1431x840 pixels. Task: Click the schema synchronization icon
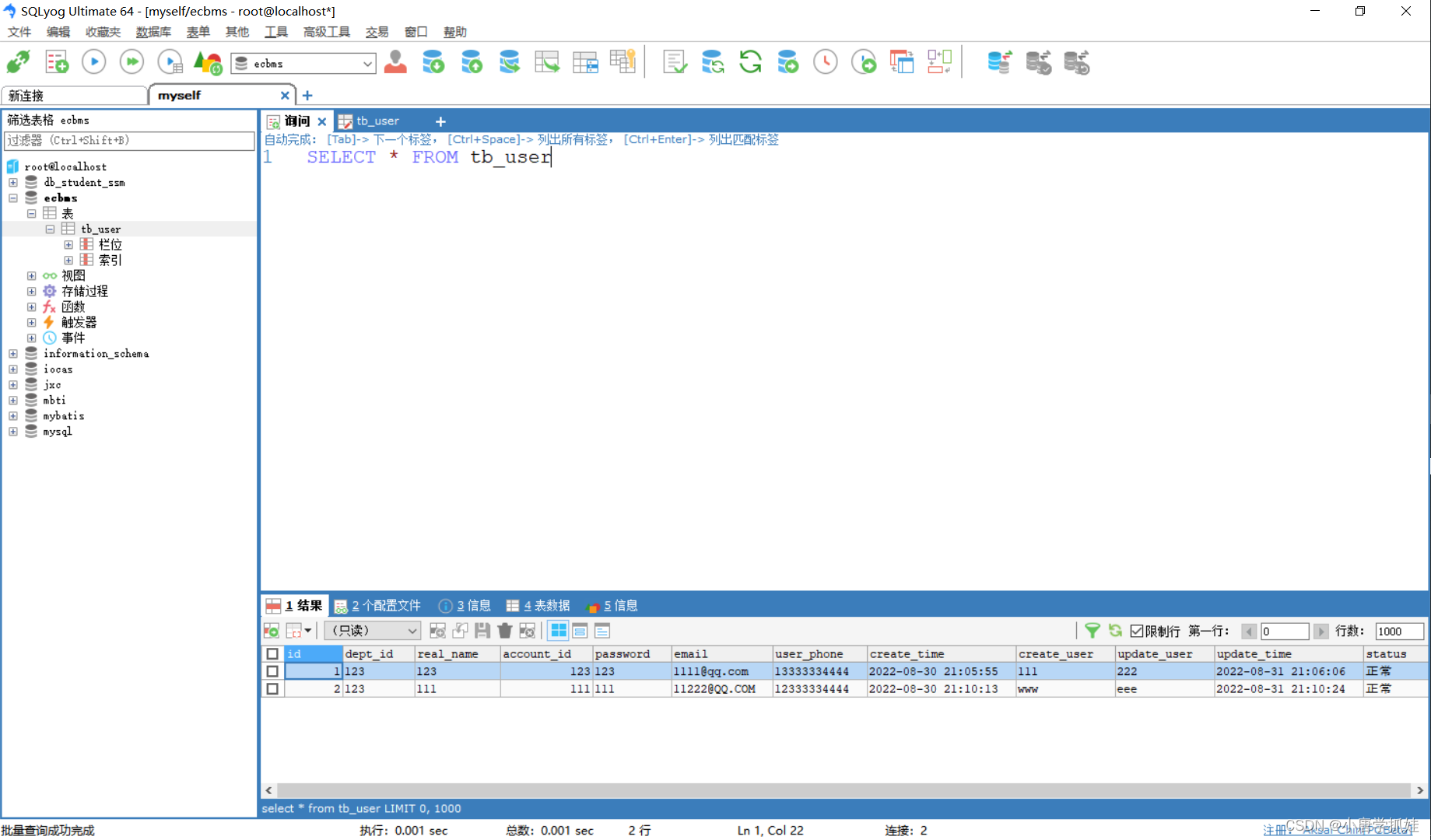click(712, 62)
